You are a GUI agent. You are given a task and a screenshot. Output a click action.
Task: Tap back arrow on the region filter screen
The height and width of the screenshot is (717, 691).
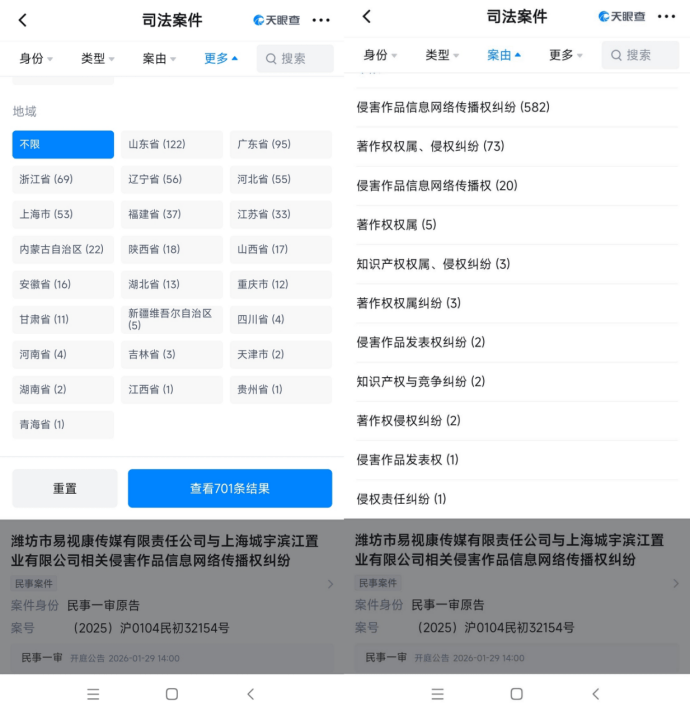point(23,20)
